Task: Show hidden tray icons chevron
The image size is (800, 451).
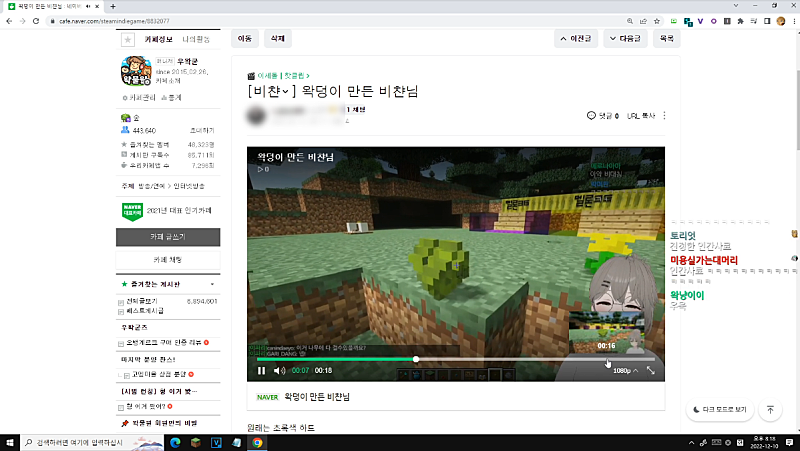Action: coord(691,443)
